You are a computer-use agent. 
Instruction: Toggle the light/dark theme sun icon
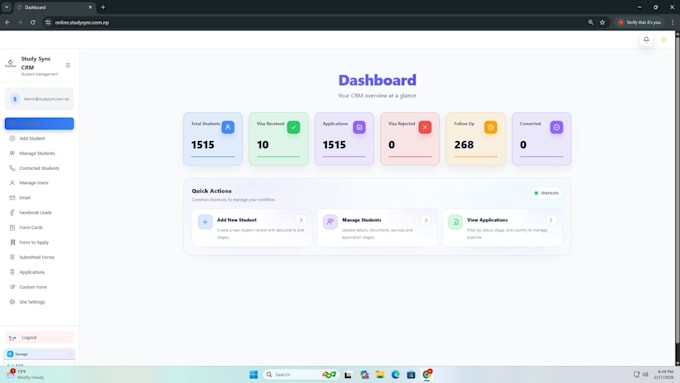tap(664, 39)
